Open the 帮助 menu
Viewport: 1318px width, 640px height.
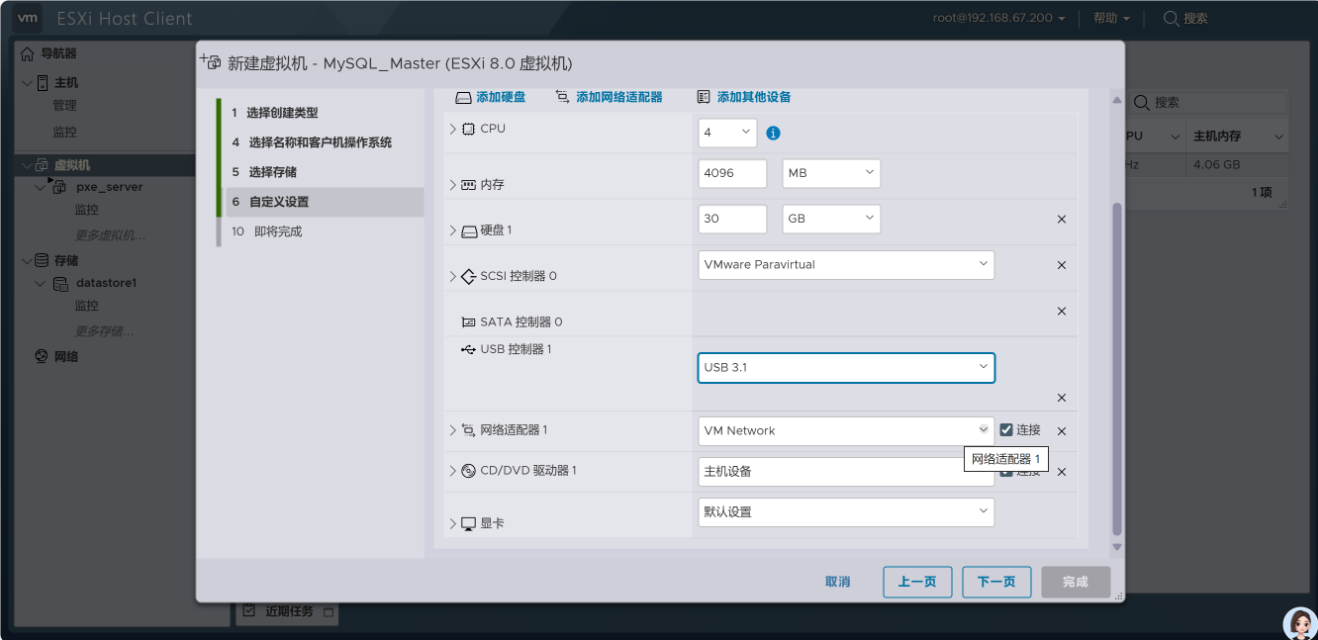1111,18
